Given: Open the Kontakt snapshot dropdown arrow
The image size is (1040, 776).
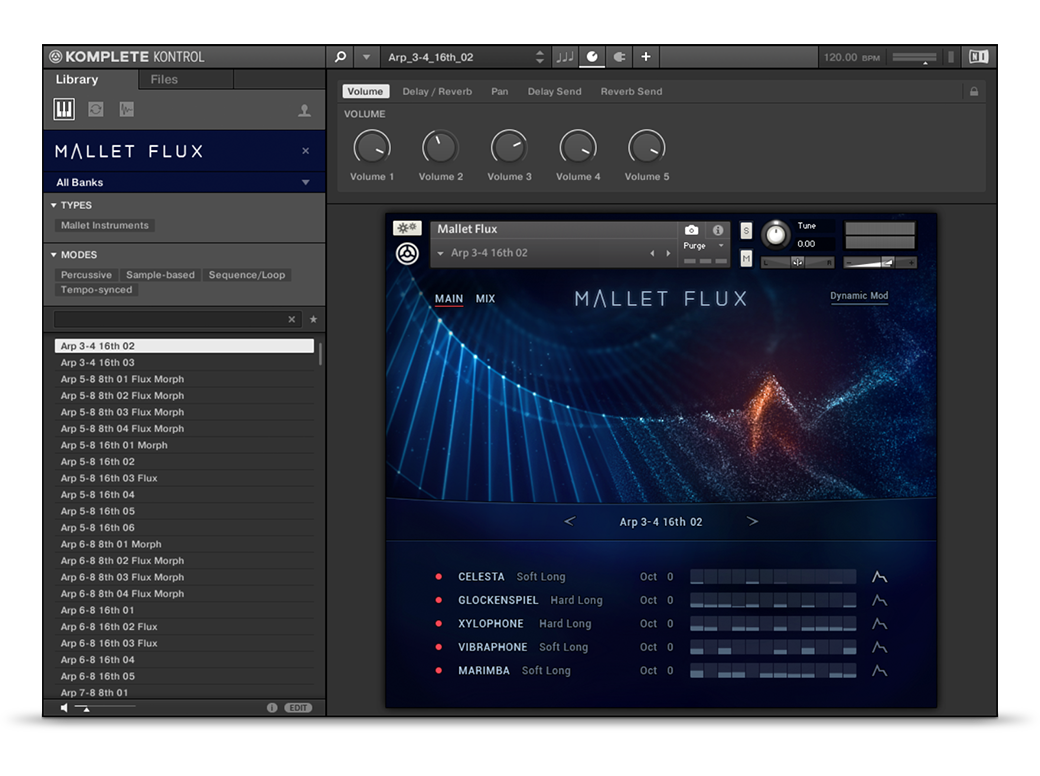Looking at the screenshot, I should [440, 253].
